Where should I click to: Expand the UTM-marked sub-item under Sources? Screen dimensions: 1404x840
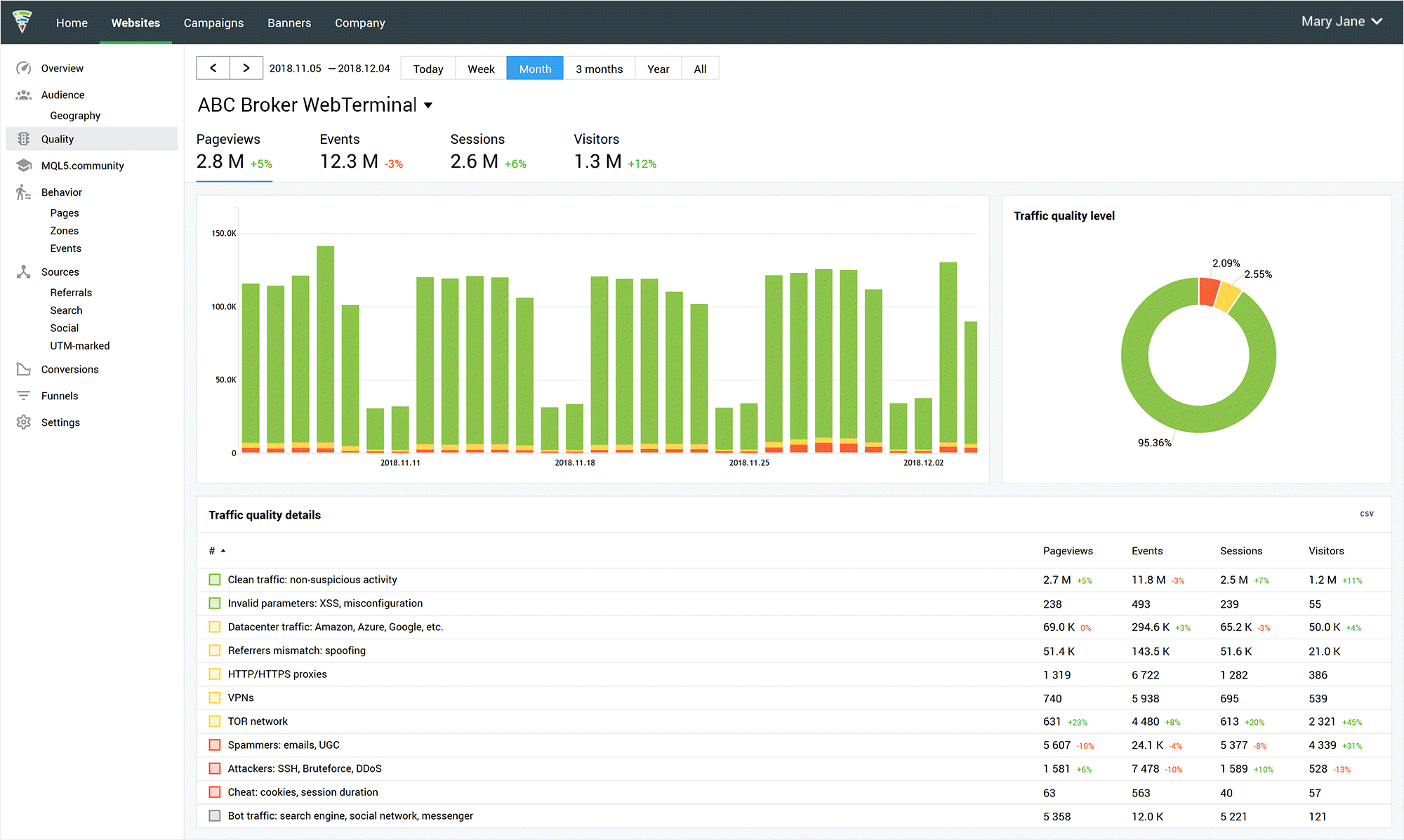click(80, 346)
